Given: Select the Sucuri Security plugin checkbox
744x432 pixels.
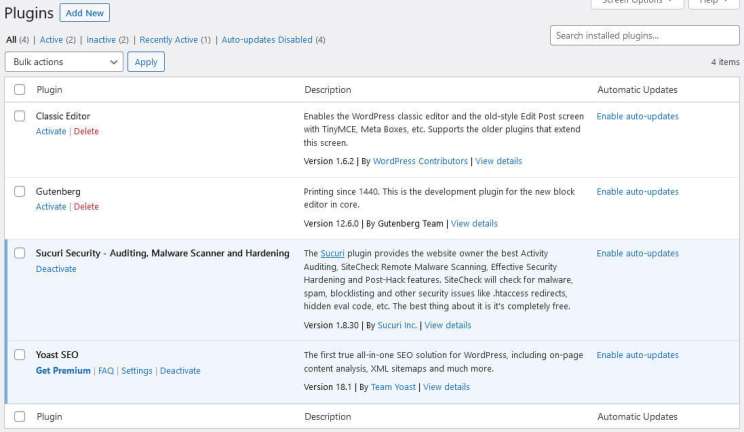Looking at the screenshot, I should point(19,253).
